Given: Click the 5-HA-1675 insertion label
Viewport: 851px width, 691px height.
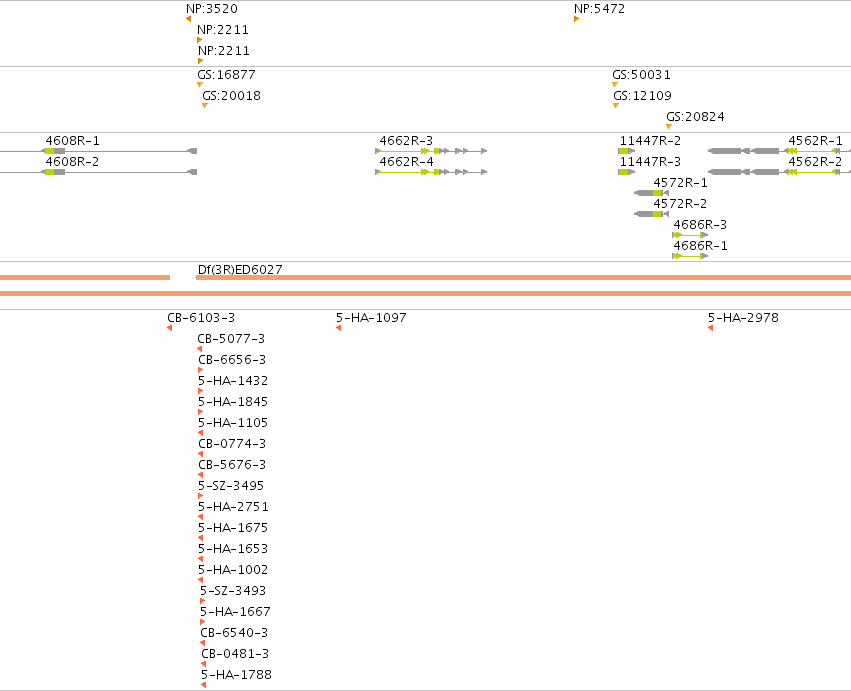Looking at the screenshot, I should (x=233, y=528).
